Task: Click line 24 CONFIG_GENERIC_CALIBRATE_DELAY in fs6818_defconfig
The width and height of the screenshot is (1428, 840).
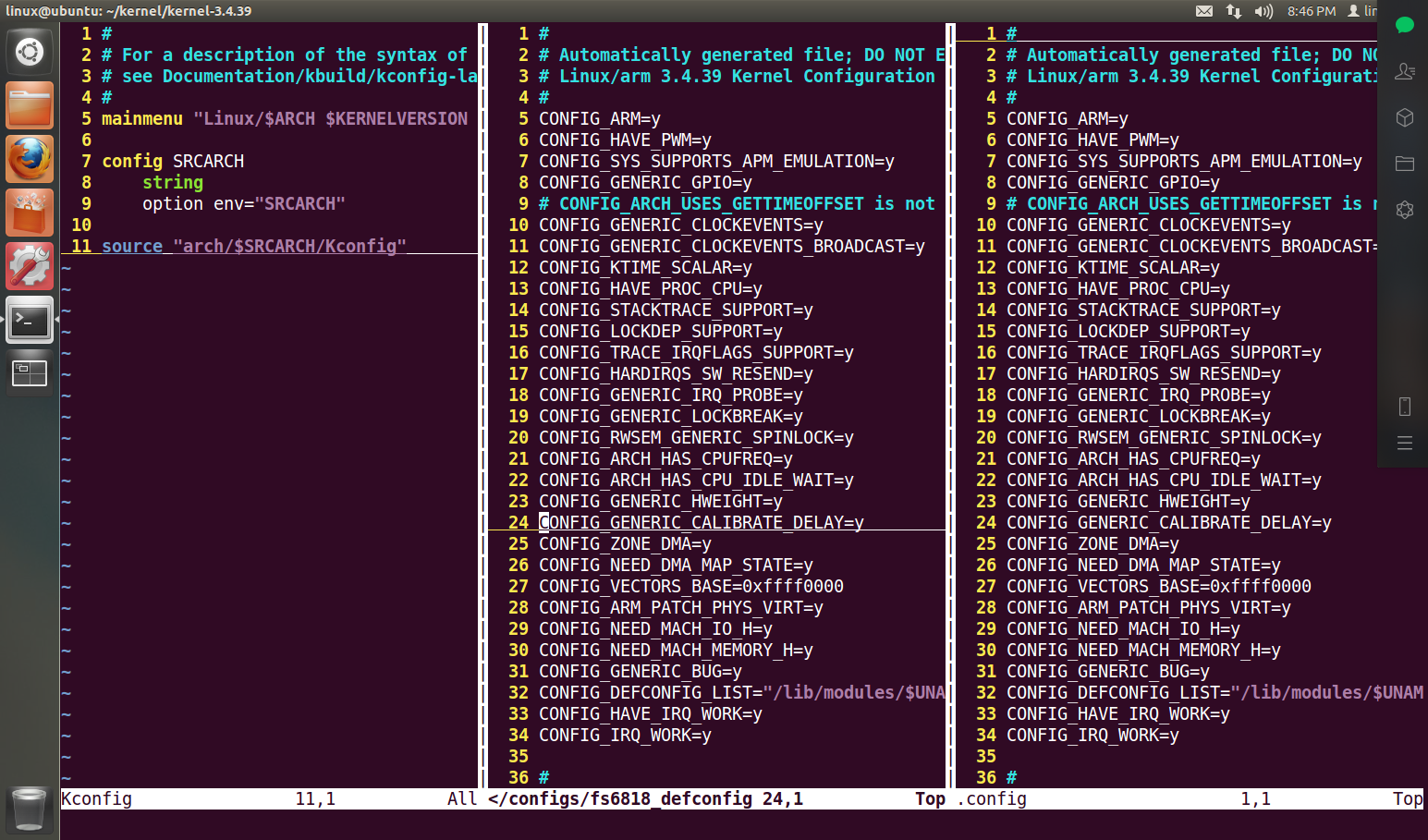Action: [x=701, y=522]
